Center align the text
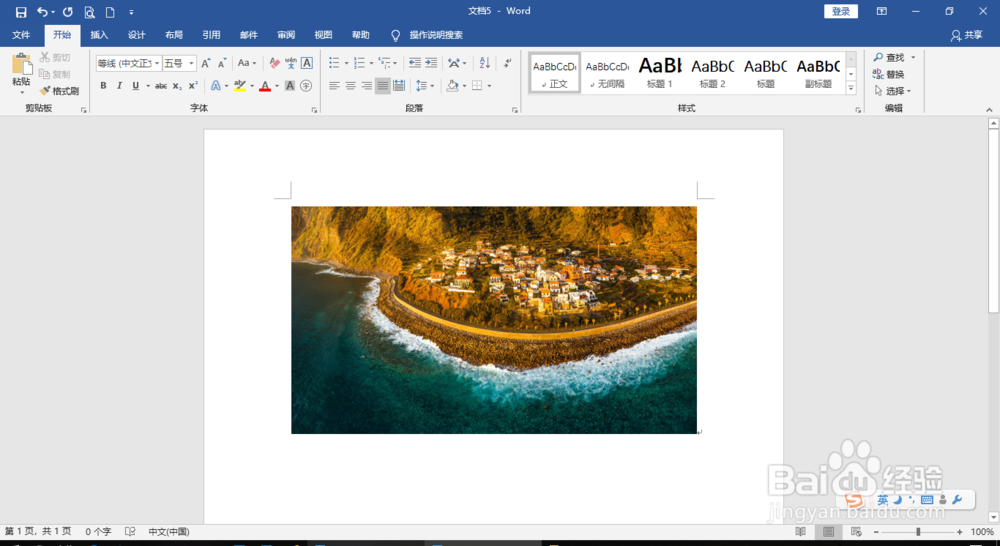Screen dimensions: 1000x546 coord(350,85)
